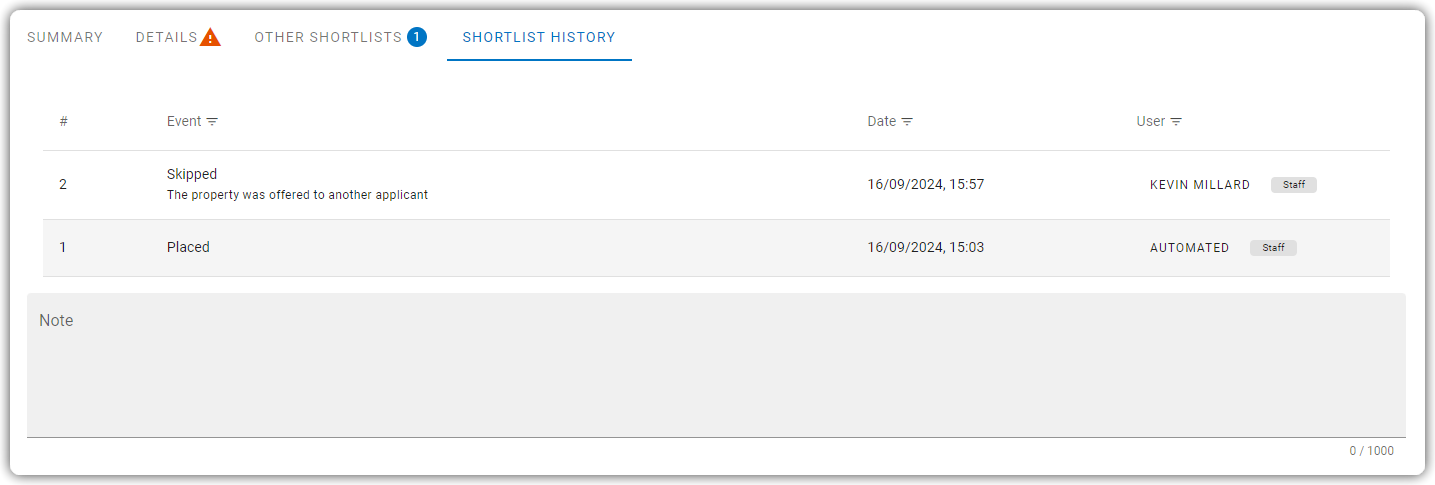This screenshot has width=1435, height=485.
Task: Click the Automated user label
Action: tap(1190, 248)
